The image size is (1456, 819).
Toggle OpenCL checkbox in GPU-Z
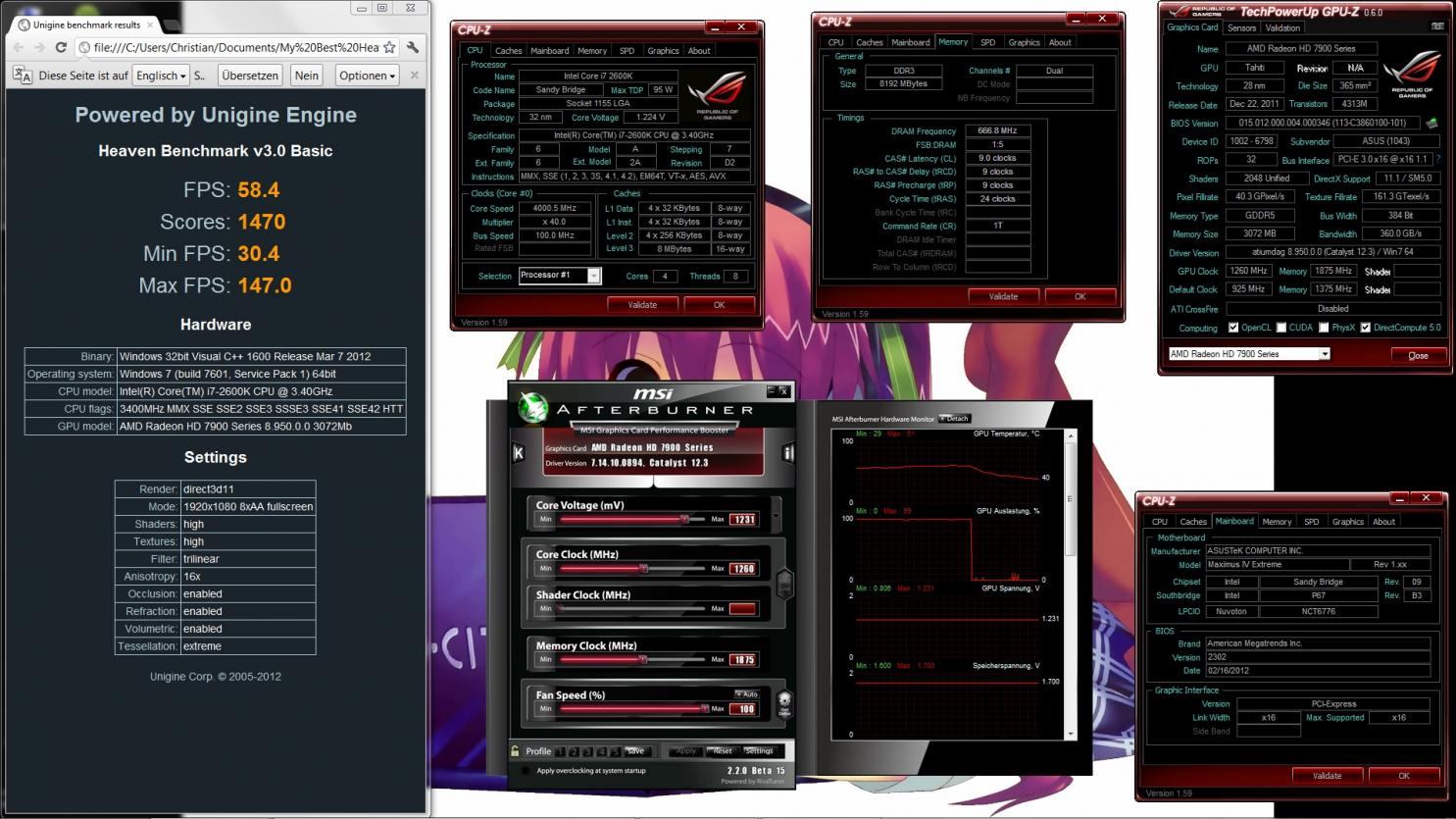(x=1232, y=328)
